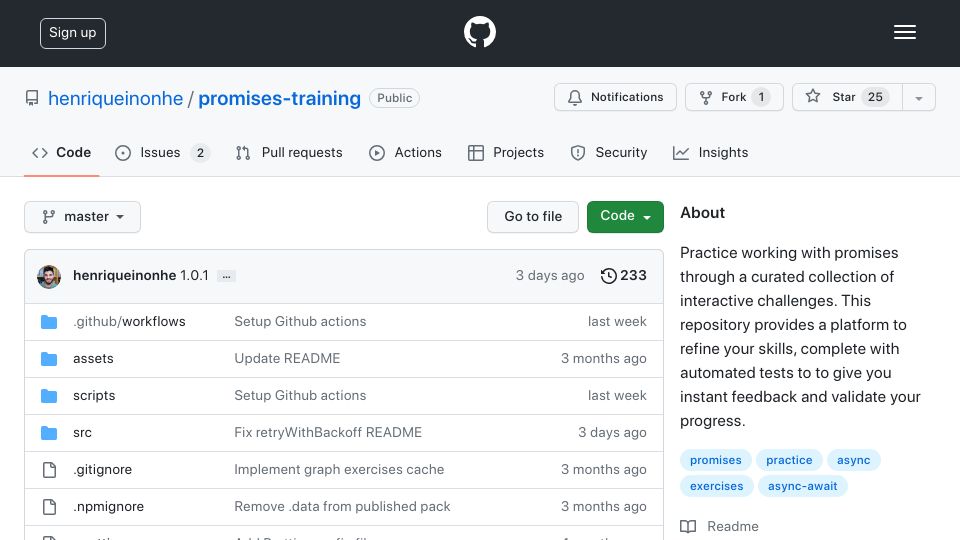Open the Projects tab
The height and width of the screenshot is (540, 960).
[506, 152]
